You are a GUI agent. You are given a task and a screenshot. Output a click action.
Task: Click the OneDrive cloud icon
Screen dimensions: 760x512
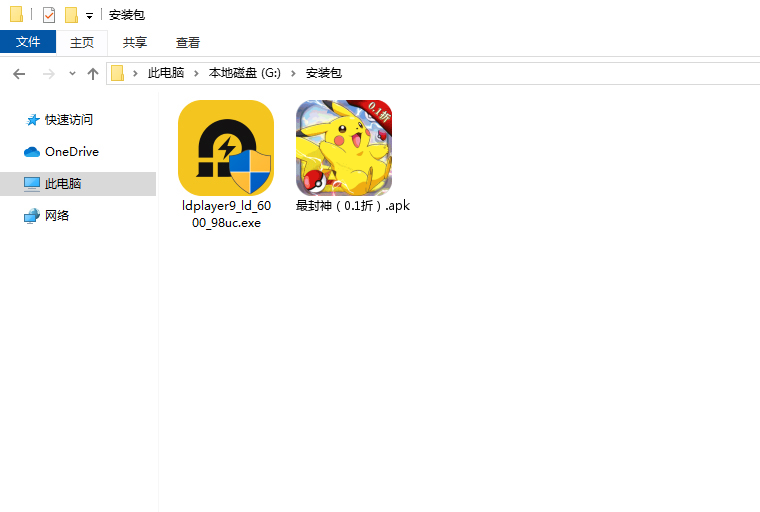click(x=32, y=152)
